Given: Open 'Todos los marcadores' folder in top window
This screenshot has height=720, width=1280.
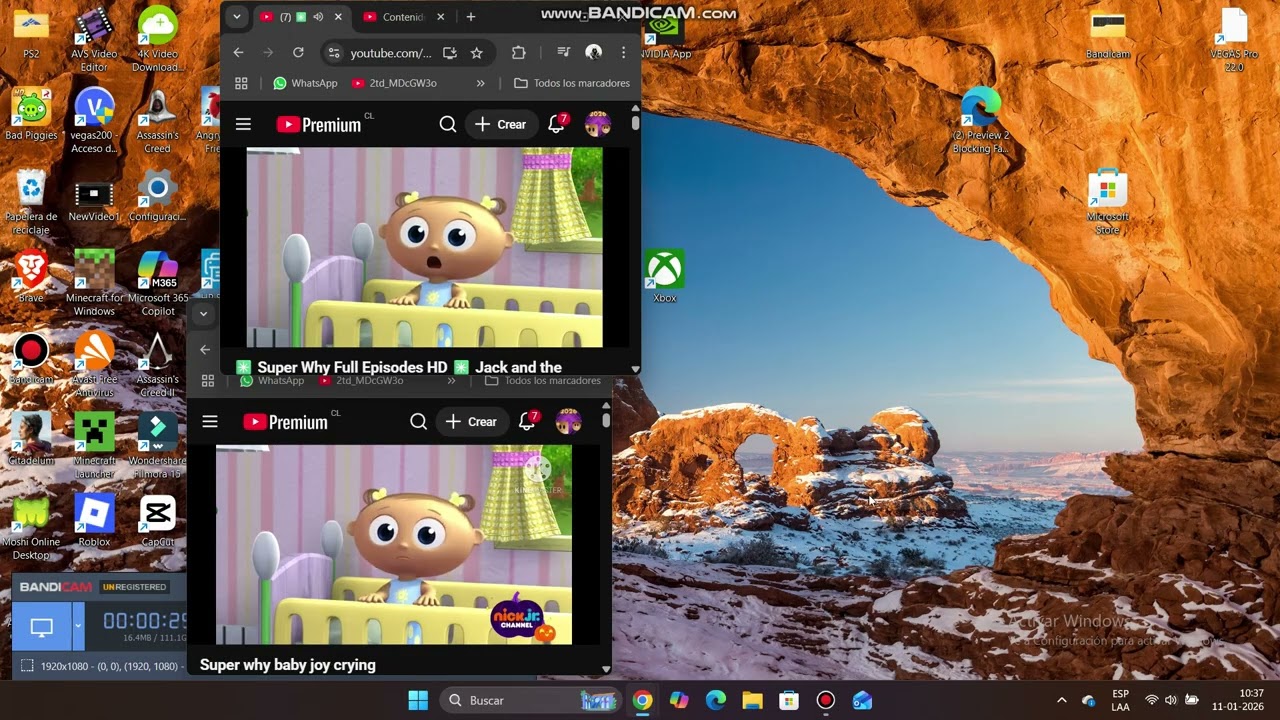Looking at the screenshot, I should click(572, 83).
